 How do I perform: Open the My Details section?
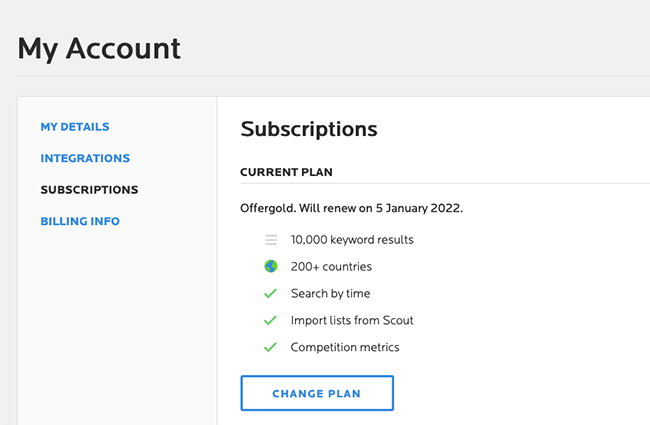75,126
